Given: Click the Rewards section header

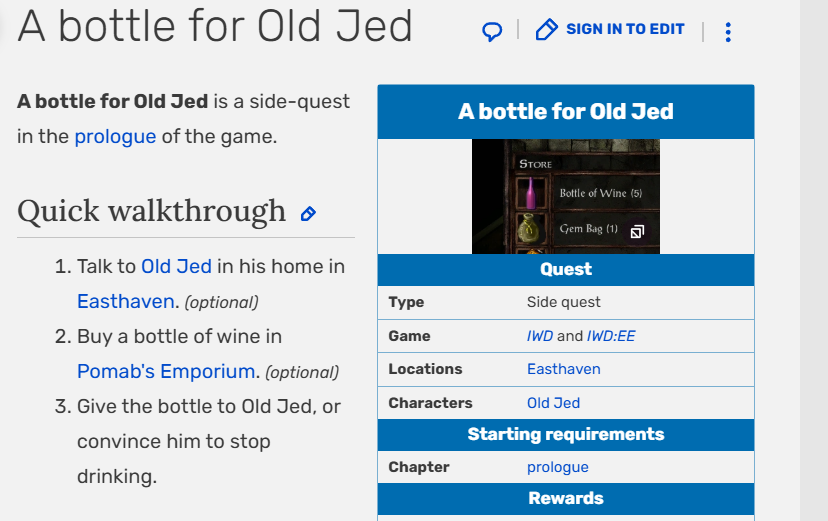Looking at the screenshot, I should (x=565, y=498).
